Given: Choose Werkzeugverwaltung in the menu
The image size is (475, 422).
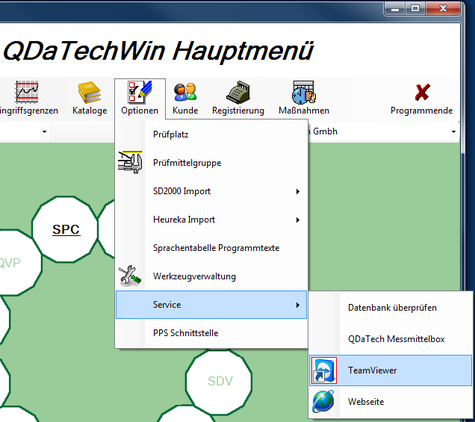Looking at the screenshot, I should coord(211,276).
